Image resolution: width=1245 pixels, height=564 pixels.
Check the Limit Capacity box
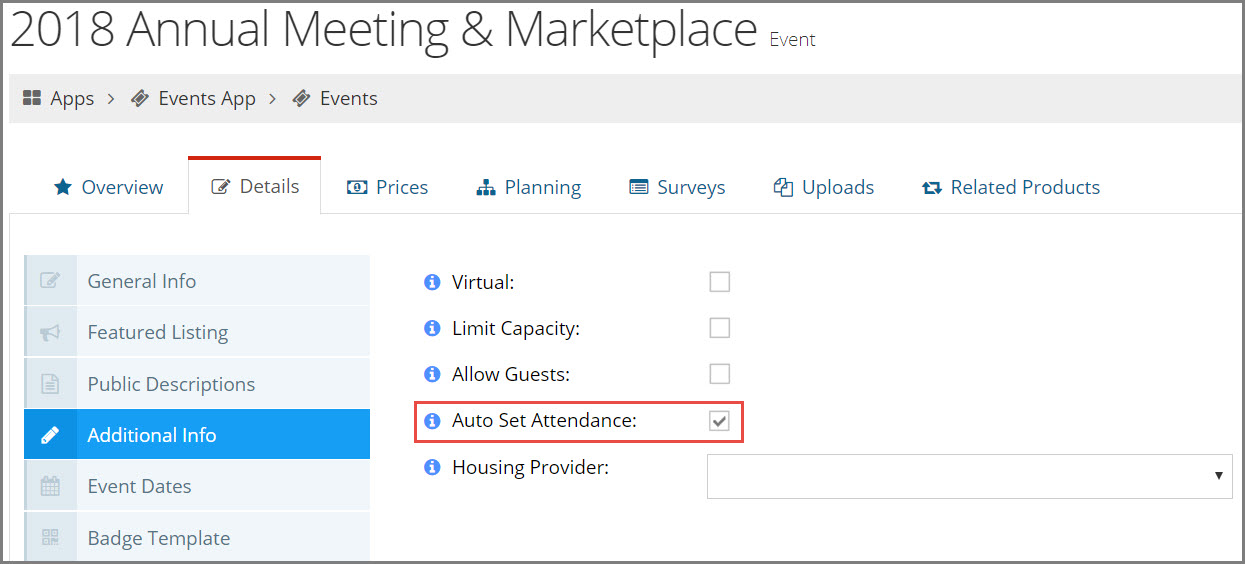(x=719, y=328)
